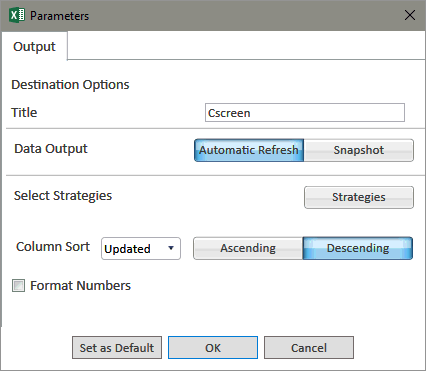
Task: Confirm the dialog with OK
Action: 213,348
